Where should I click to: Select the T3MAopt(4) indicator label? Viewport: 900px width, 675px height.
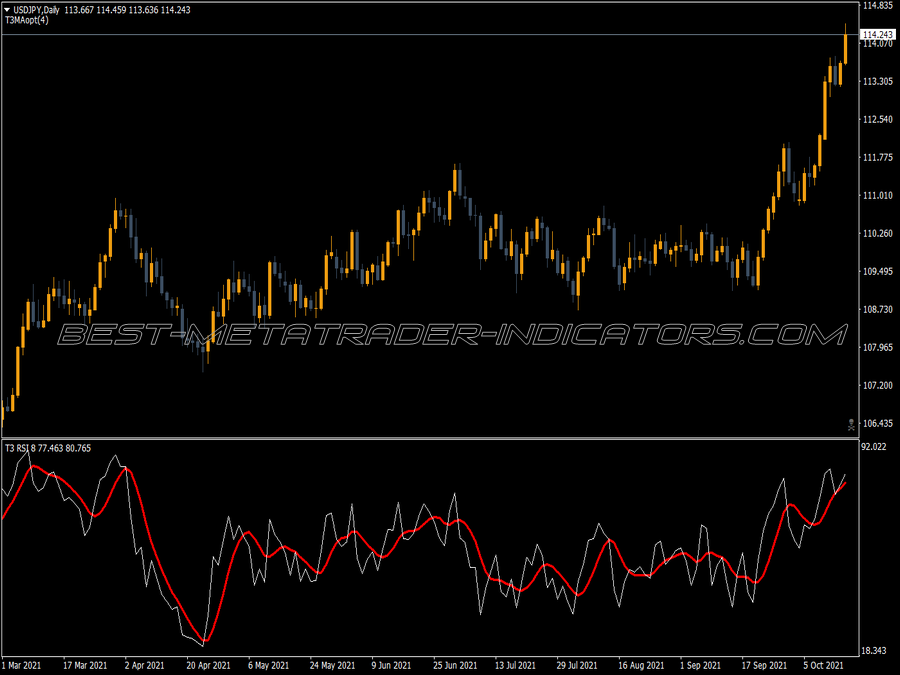(x=27, y=20)
